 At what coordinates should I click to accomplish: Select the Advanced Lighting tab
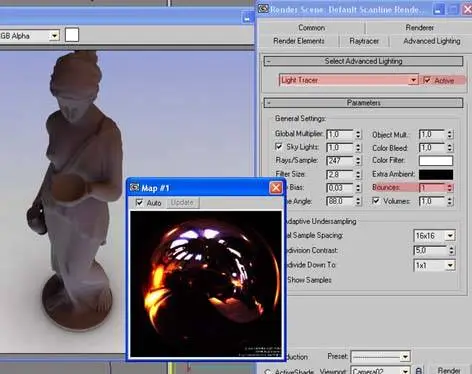[431, 41]
